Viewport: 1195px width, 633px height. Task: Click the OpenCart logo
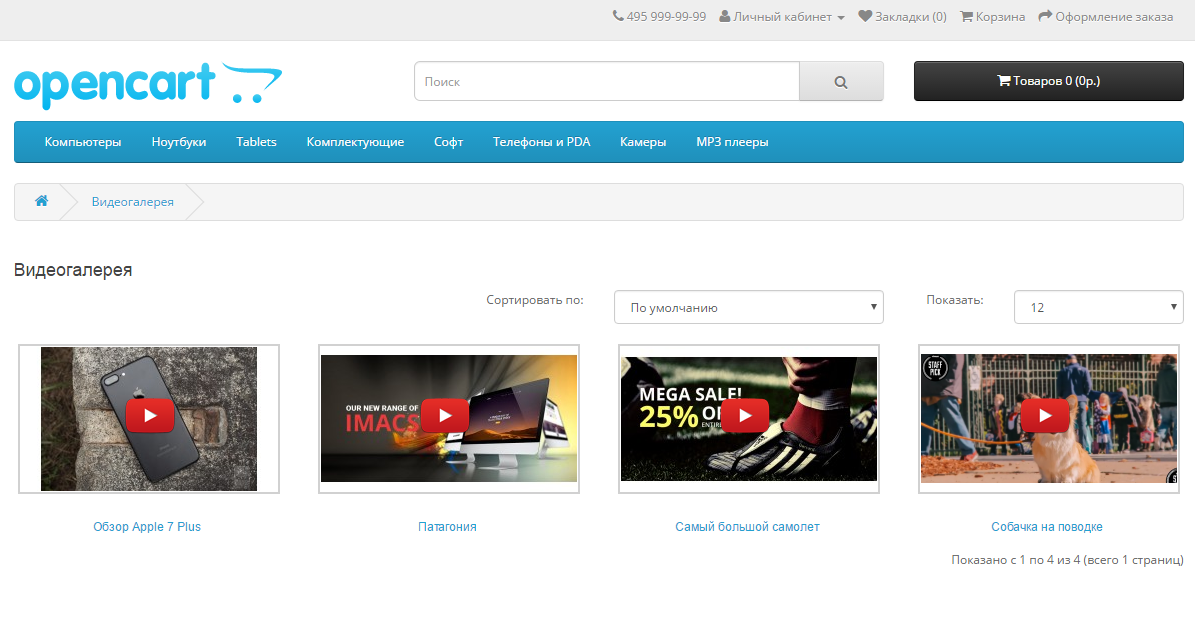tap(148, 85)
